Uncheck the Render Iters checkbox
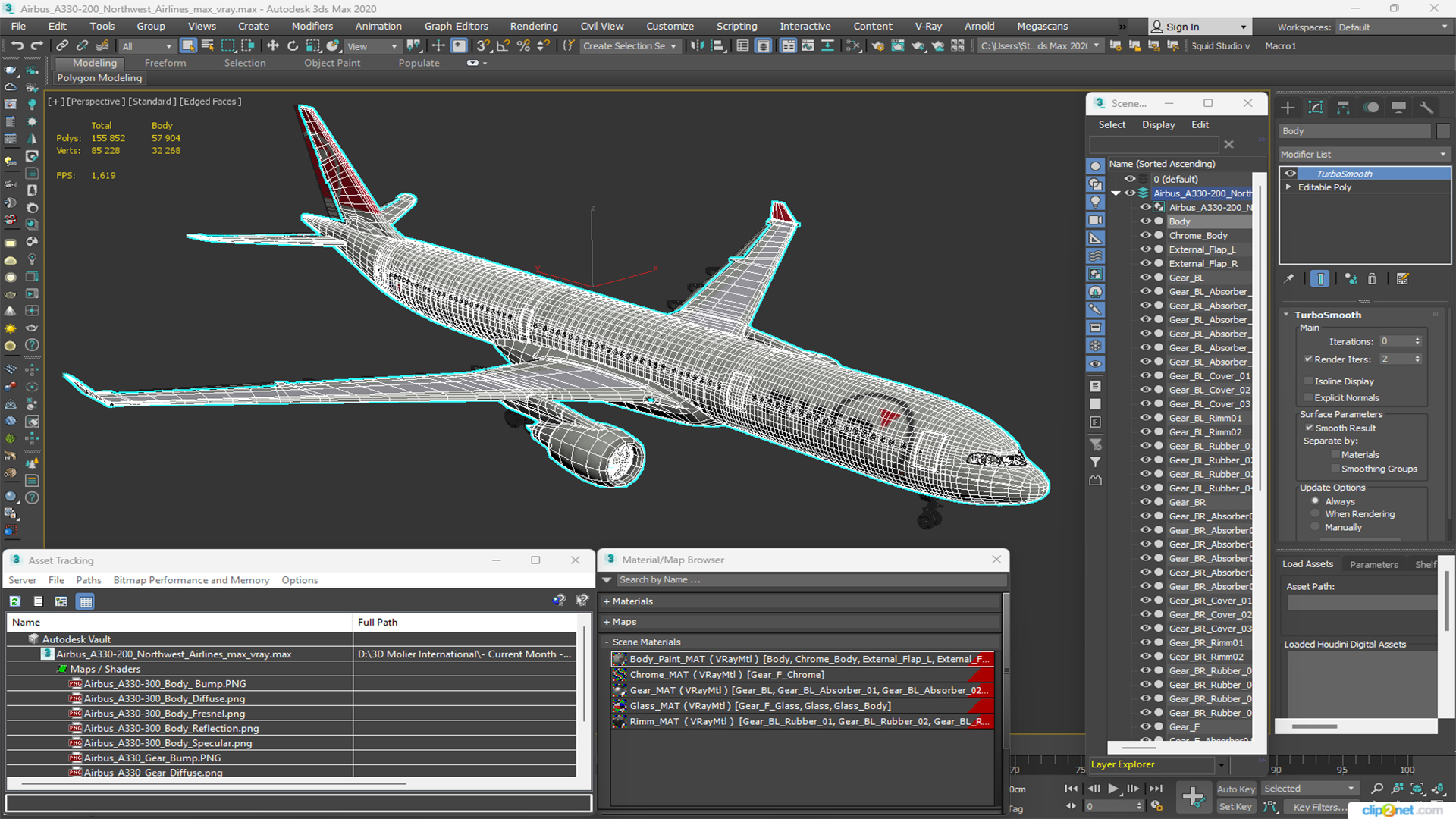 coord(1308,359)
